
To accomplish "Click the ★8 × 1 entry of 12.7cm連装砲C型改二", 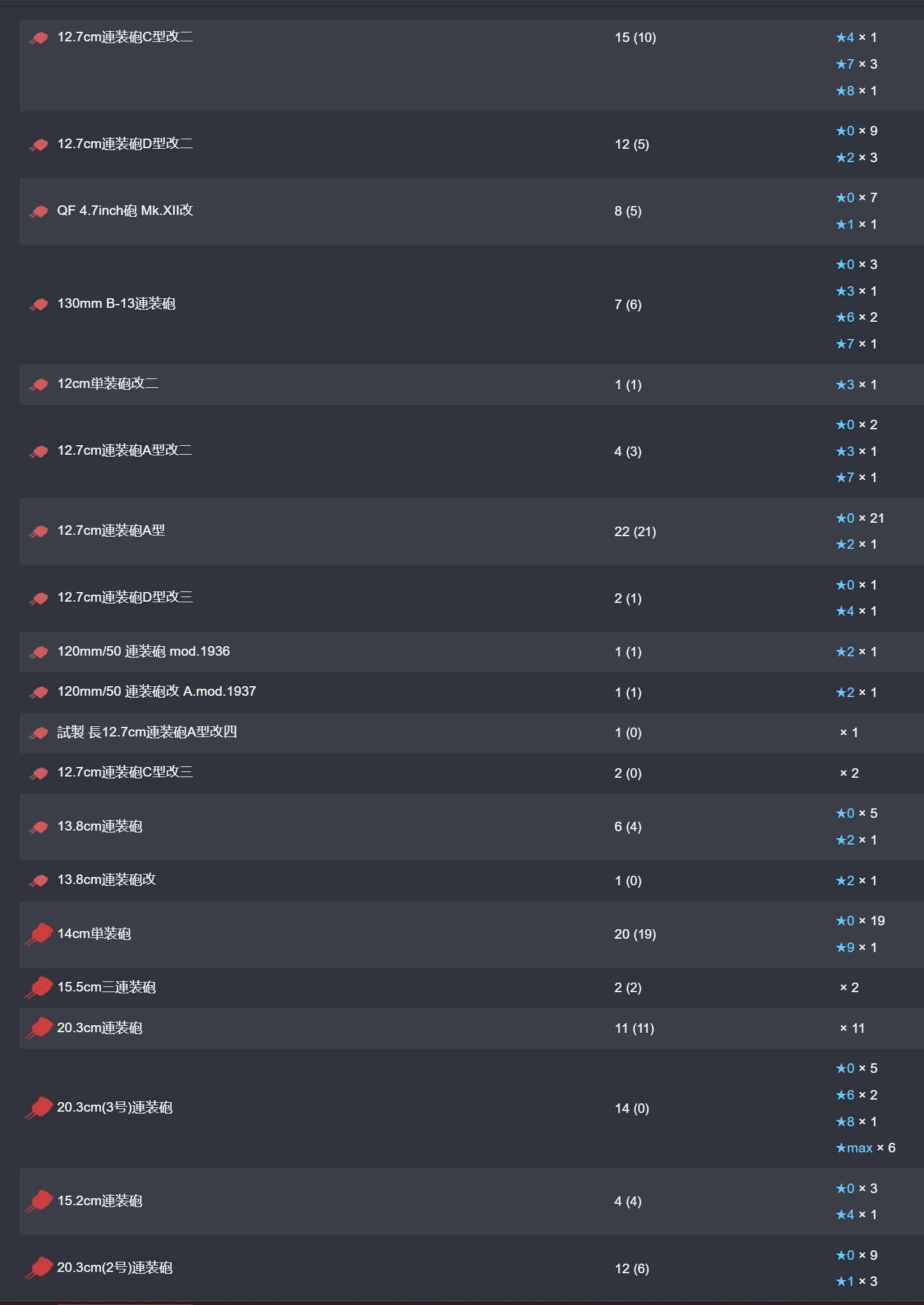I will (x=857, y=91).
